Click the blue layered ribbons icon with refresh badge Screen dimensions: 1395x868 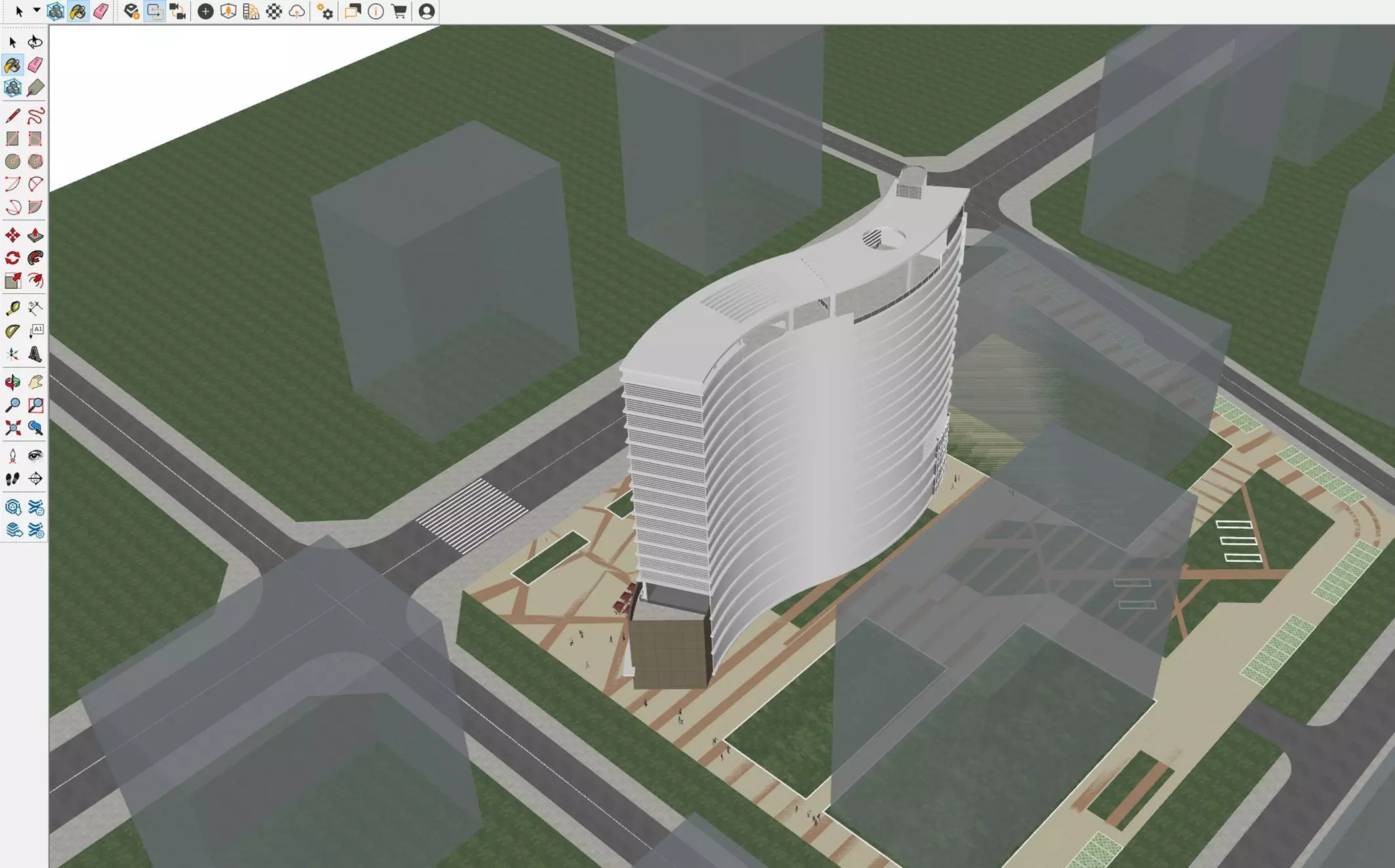35,507
